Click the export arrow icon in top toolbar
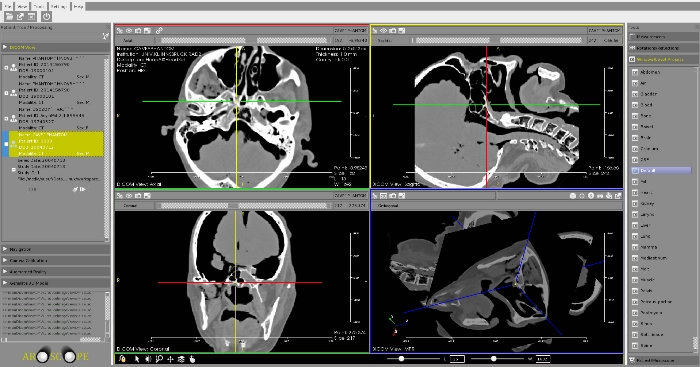 (x=20, y=17)
